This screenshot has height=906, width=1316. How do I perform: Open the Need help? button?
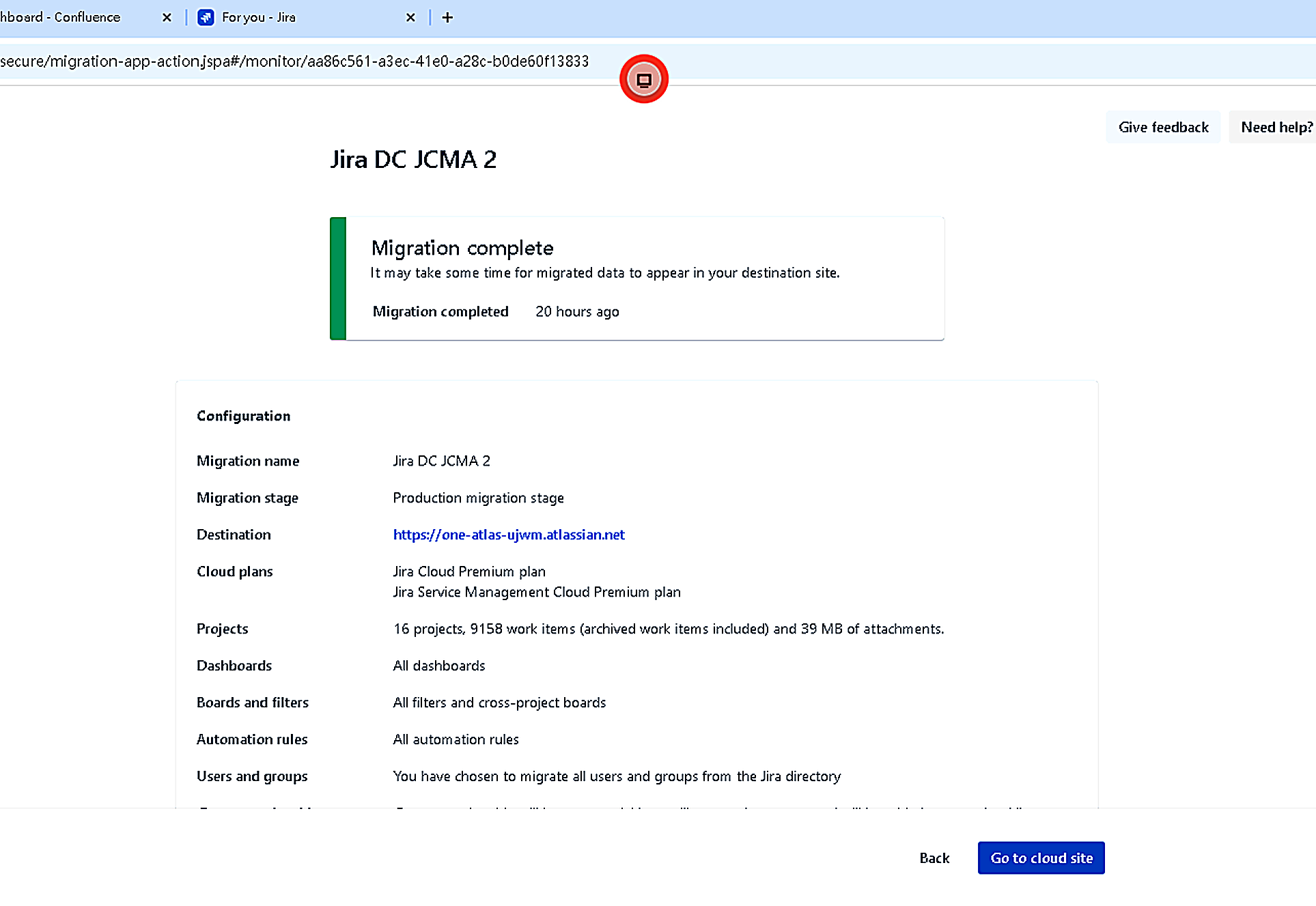click(1276, 127)
